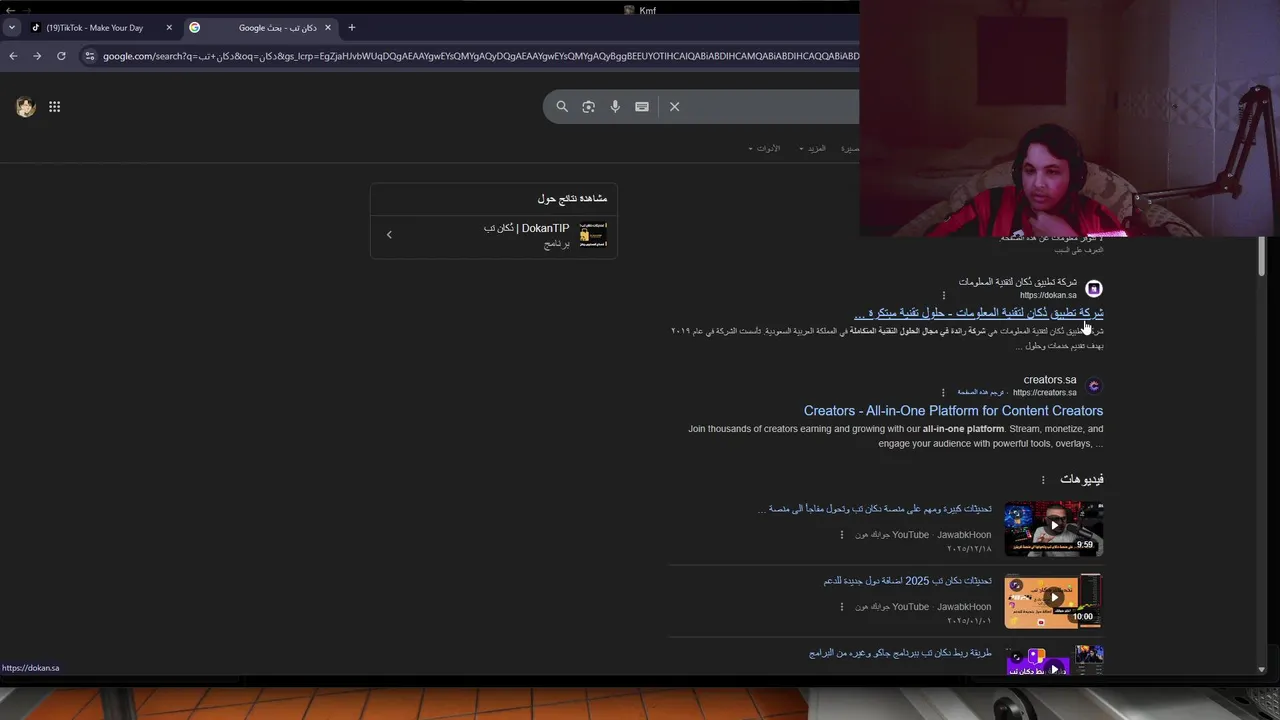The image size is (1280, 720).
Task: Open the third video thumbnail at bottom
Action: coord(1054,660)
